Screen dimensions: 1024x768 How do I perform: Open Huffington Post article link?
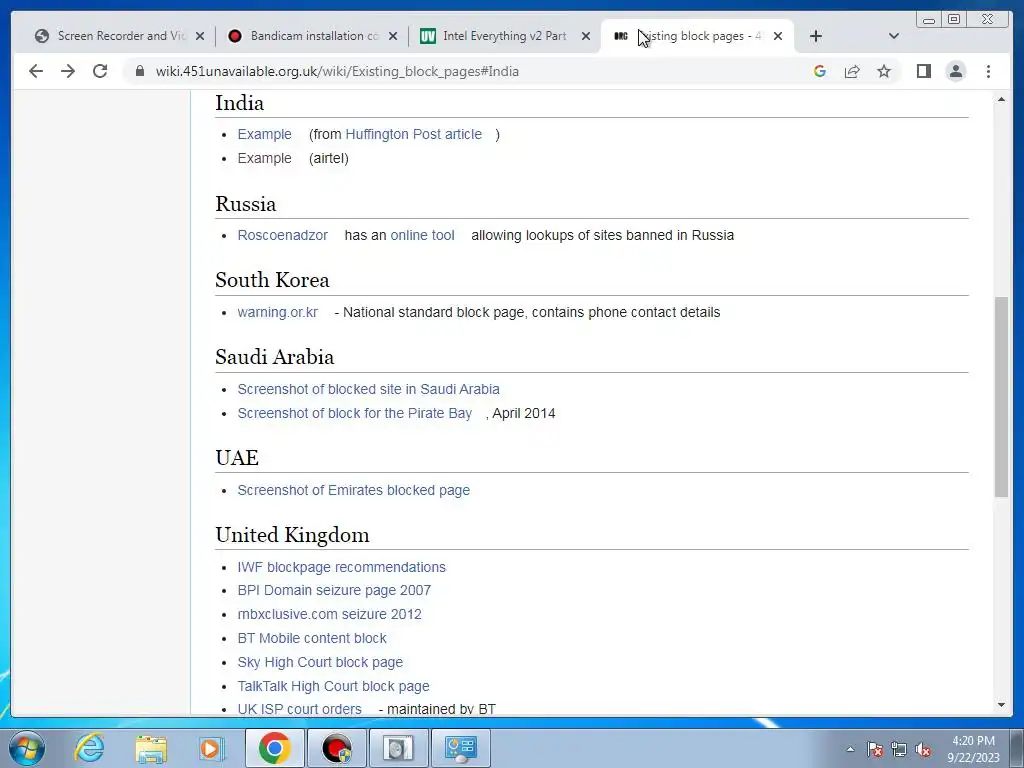(x=413, y=134)
